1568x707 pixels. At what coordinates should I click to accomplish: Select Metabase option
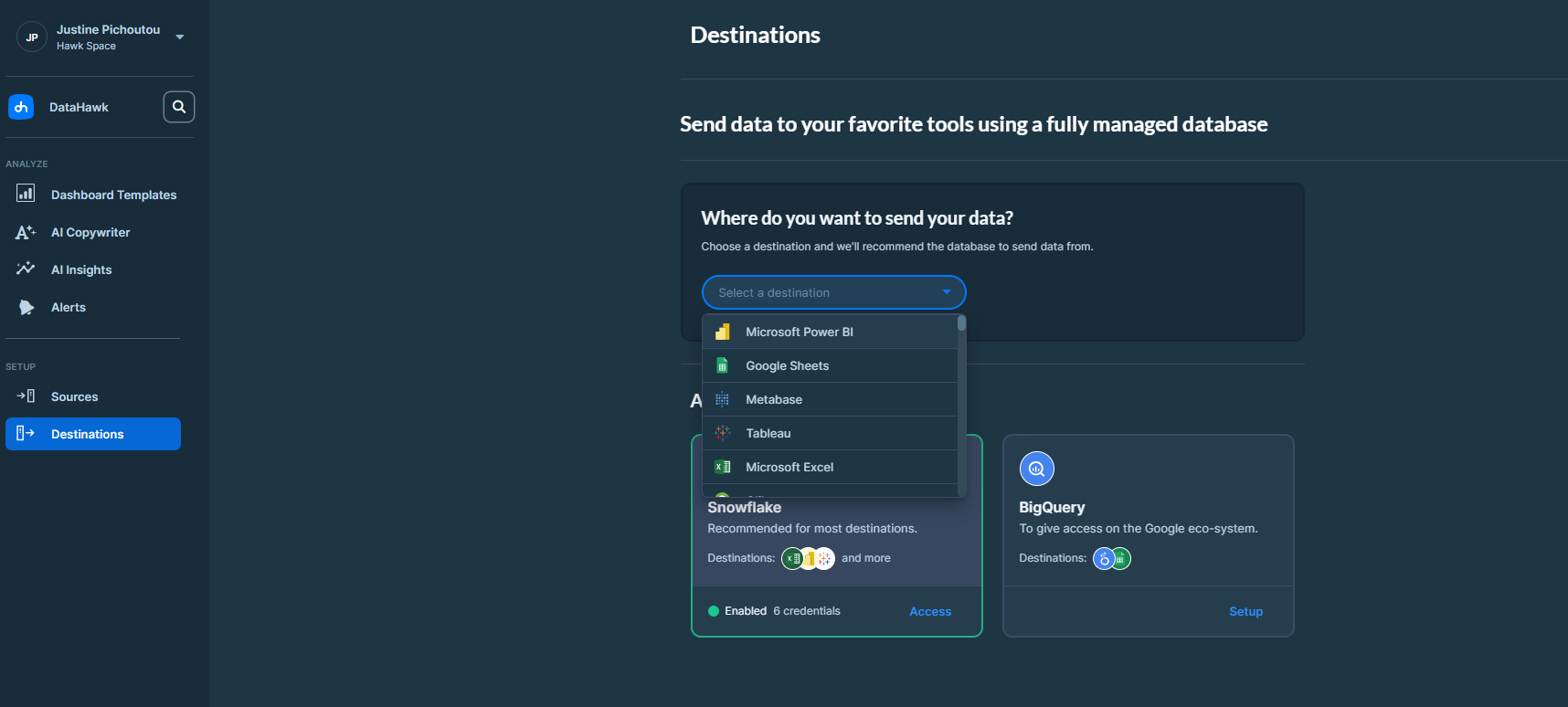click(x=830, y=399)
